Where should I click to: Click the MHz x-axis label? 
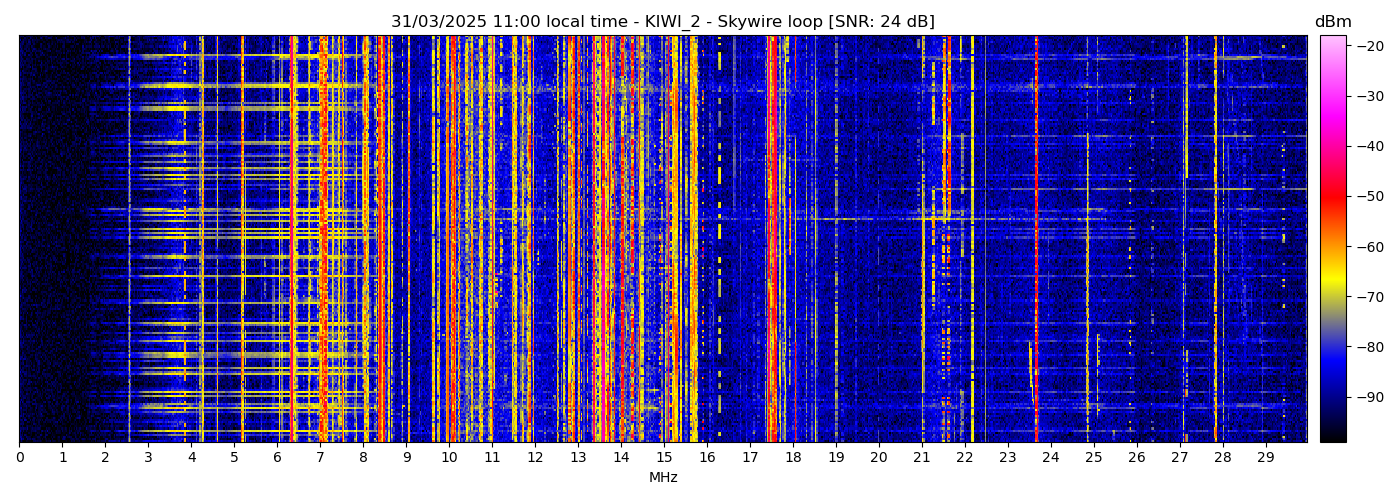663,478
